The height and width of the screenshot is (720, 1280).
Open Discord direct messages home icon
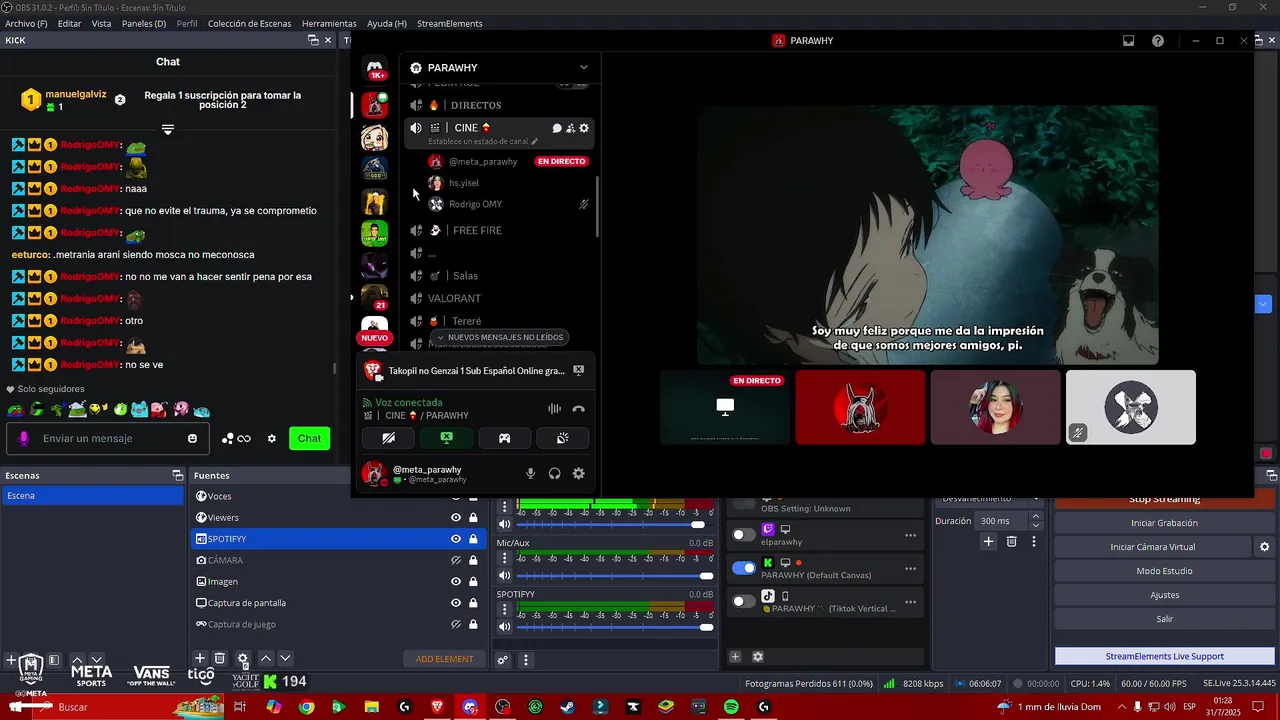(377, 66)
